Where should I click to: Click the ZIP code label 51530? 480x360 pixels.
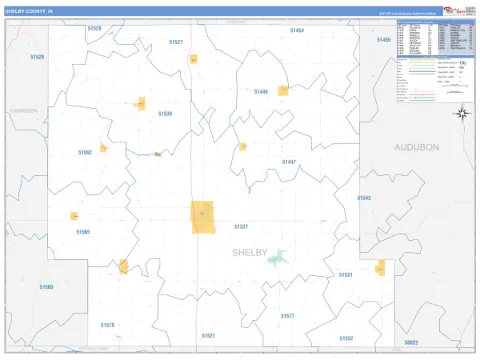tap(165, 114)
